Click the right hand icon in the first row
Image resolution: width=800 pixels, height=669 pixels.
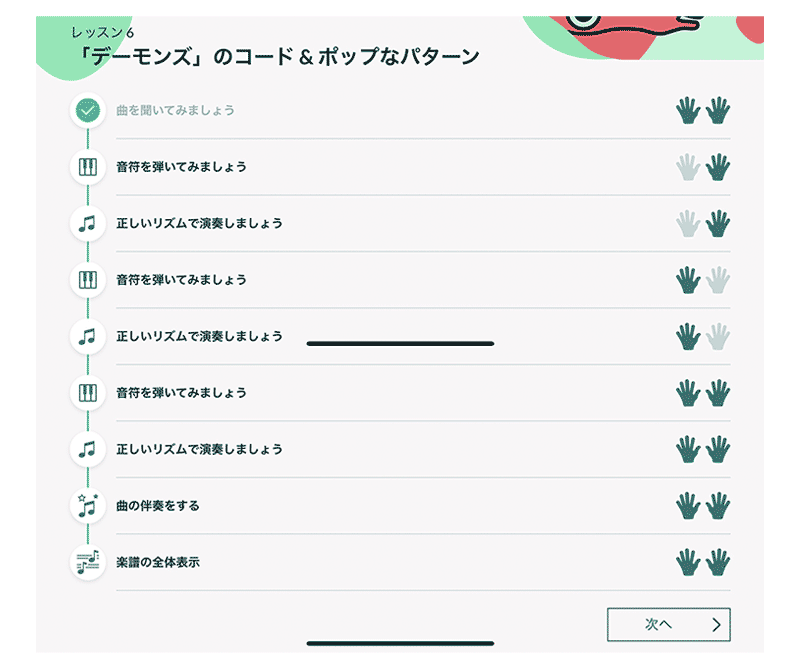[718, 110]
